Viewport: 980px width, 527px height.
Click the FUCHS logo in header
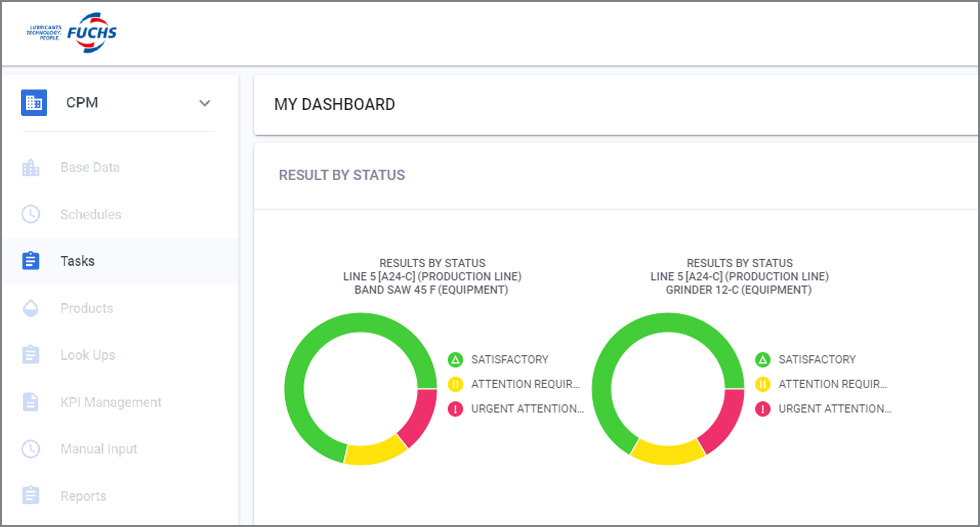click(72, 32)
